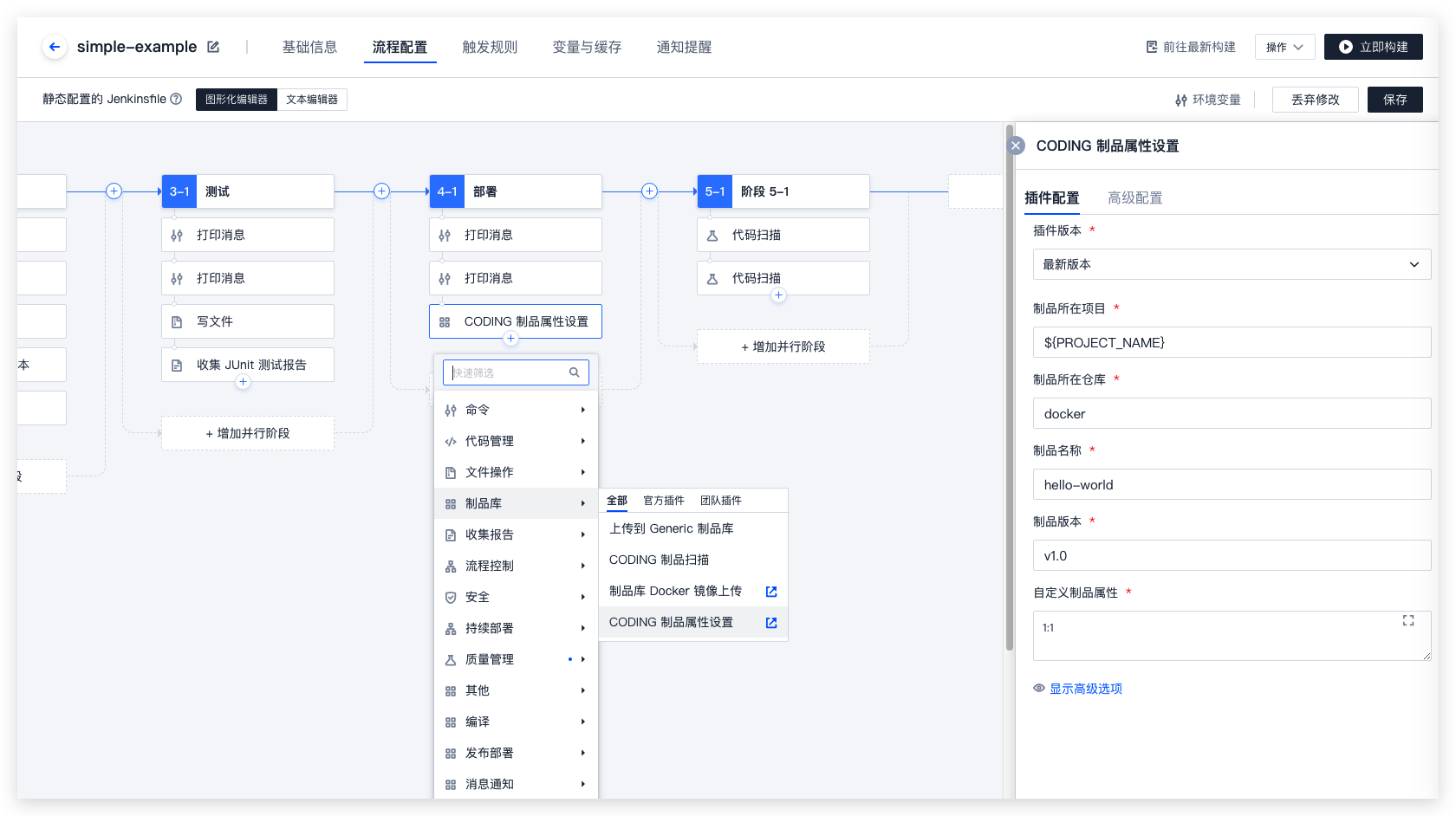Expand the 编译 submenu
Image resolution: width=1456 pixels, height=816 pixels.
(x=516, y=722)
